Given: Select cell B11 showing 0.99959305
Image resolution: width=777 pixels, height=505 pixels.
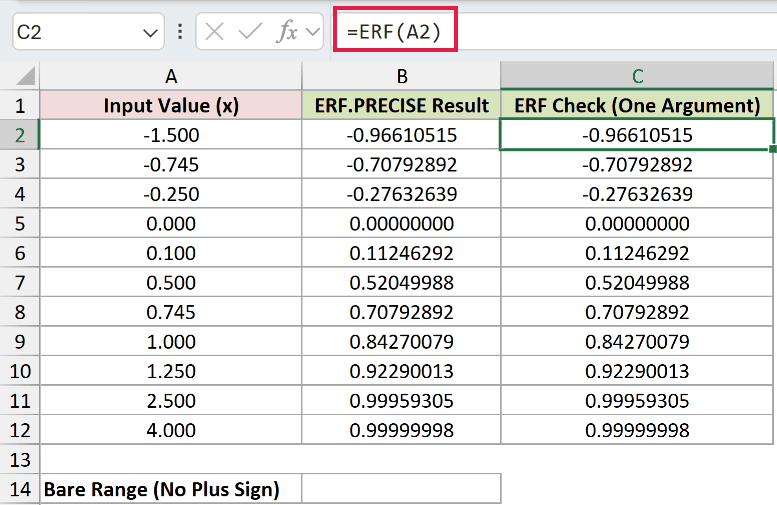Looking at the screenshot, I should (401, 400).
